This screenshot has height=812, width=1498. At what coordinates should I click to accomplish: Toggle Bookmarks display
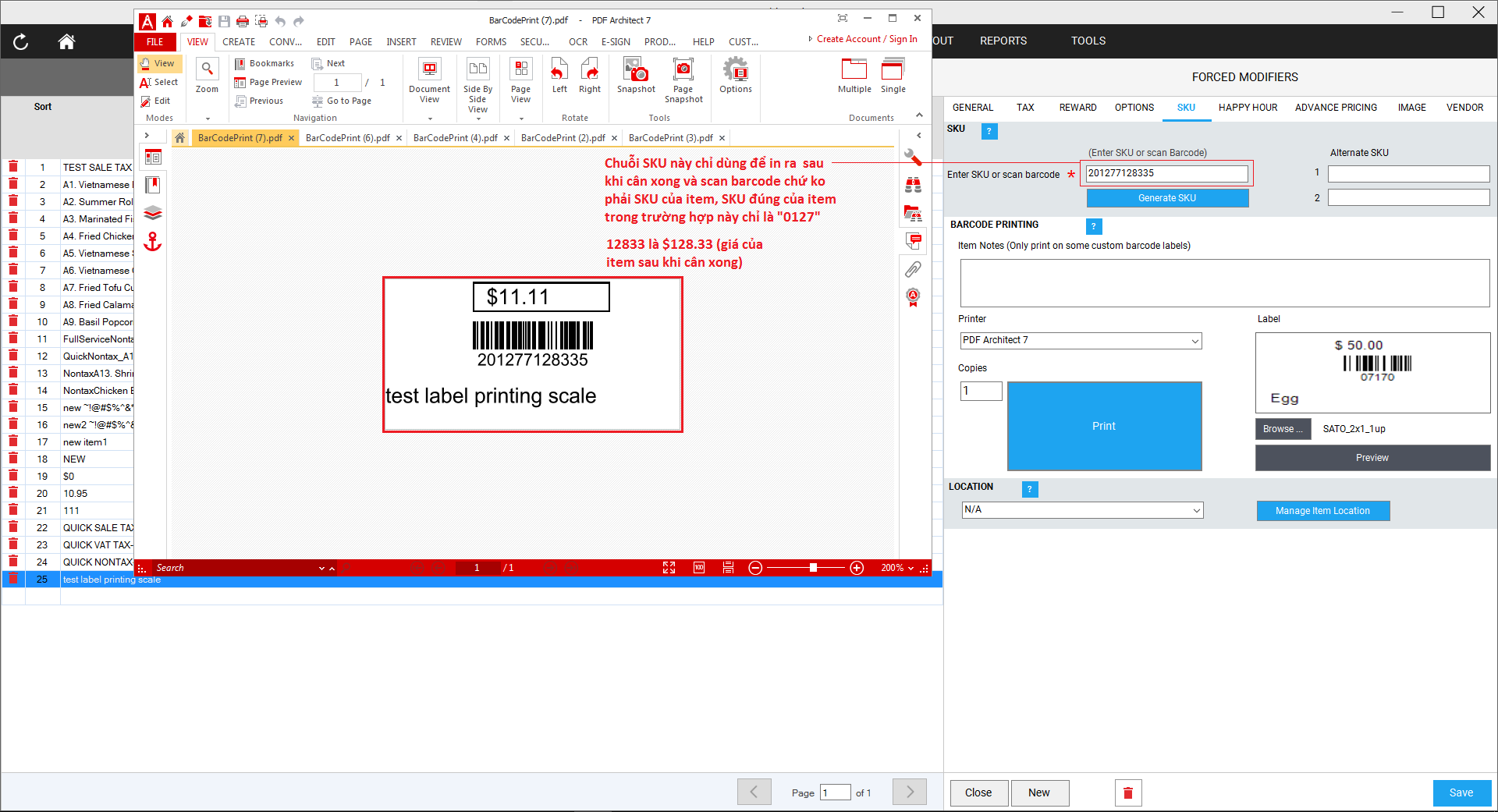click(x=264, y=63)
